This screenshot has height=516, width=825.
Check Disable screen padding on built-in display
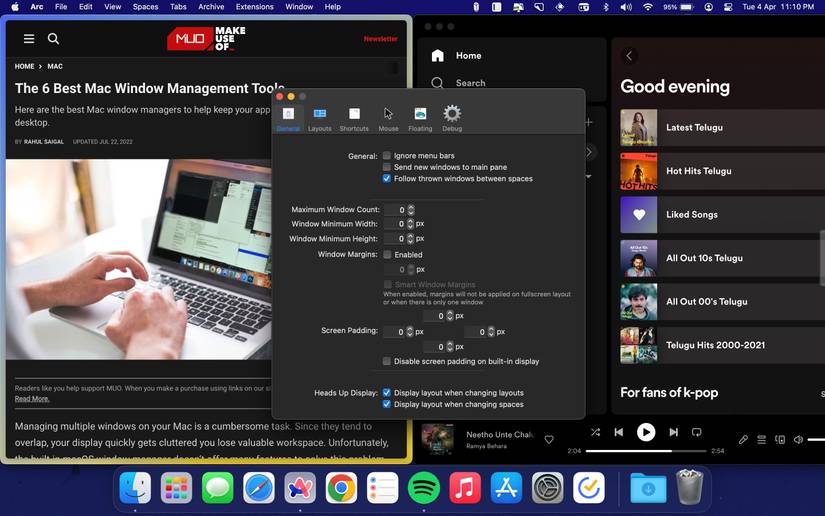point(387,361)
